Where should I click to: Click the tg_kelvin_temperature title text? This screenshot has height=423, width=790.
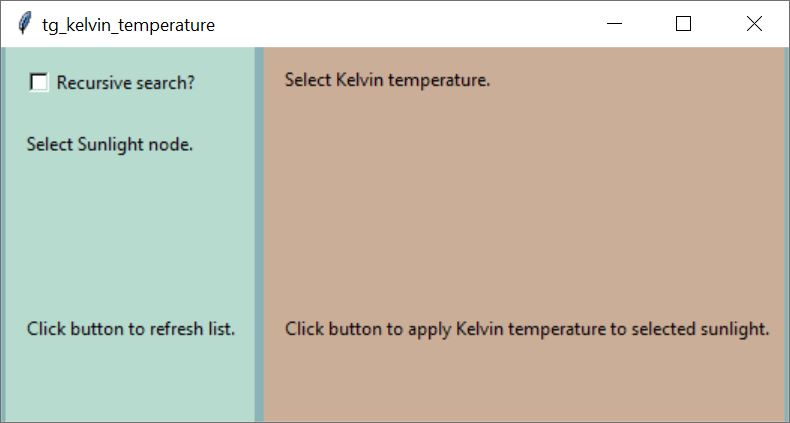128,25
